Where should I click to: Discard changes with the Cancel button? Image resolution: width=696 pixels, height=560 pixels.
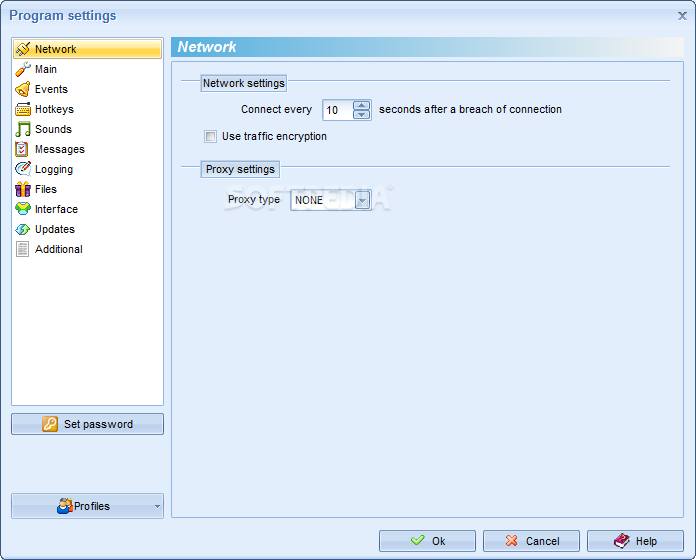[x=531, y=541]
